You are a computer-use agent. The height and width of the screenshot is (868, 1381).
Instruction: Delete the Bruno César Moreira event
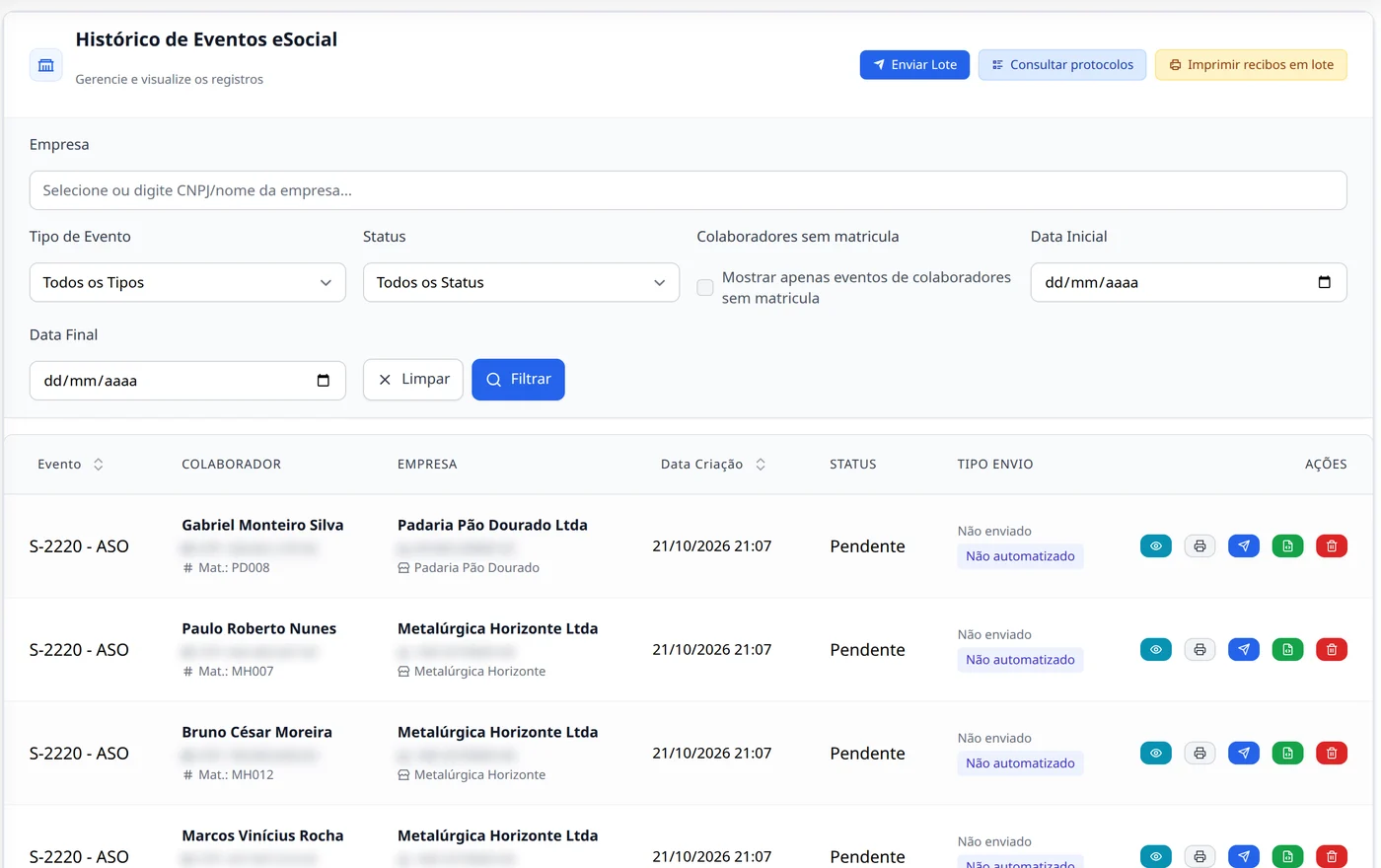click(x=1332, y=753)
